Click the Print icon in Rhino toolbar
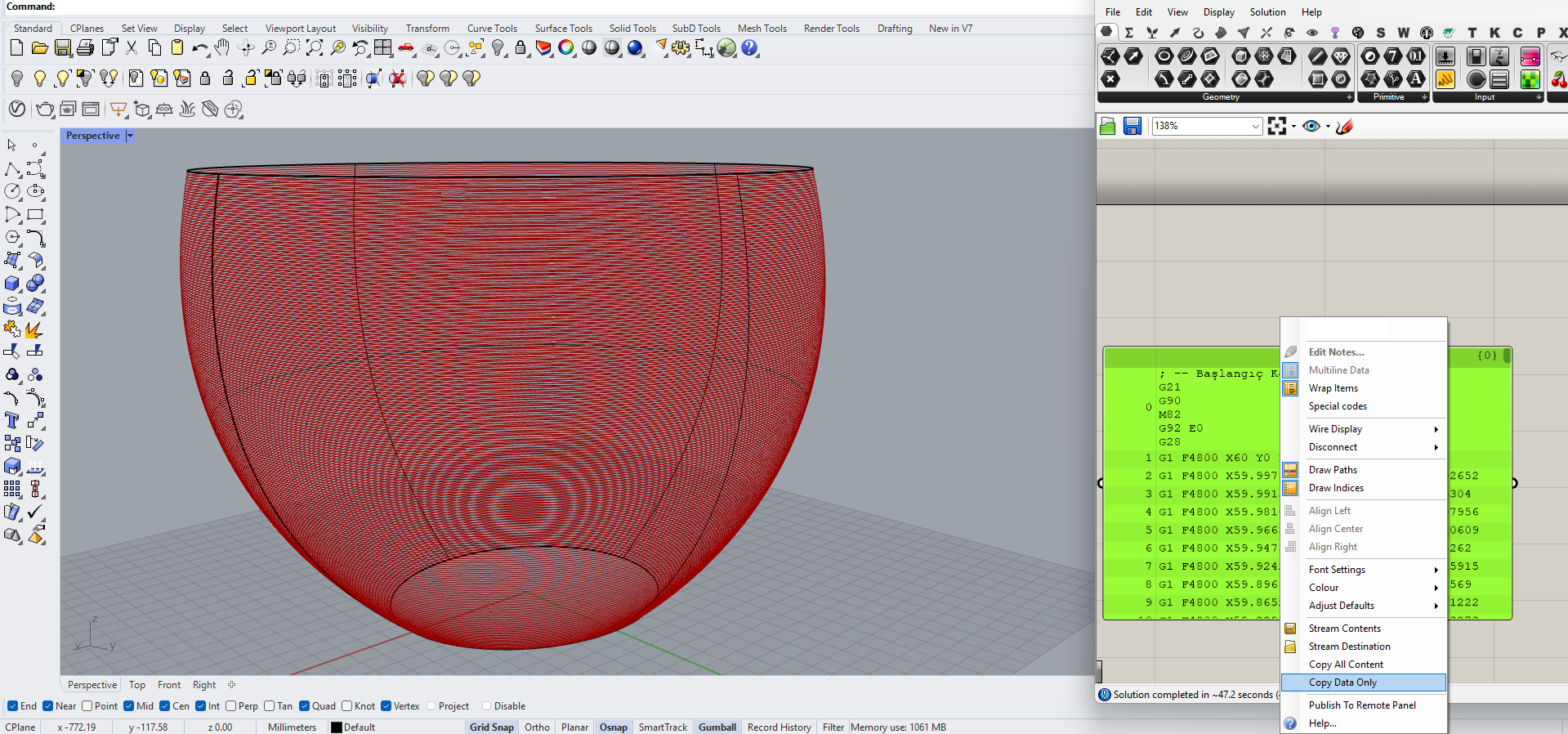The width and height of the screenshot is (1568, 734). point(85,48)
